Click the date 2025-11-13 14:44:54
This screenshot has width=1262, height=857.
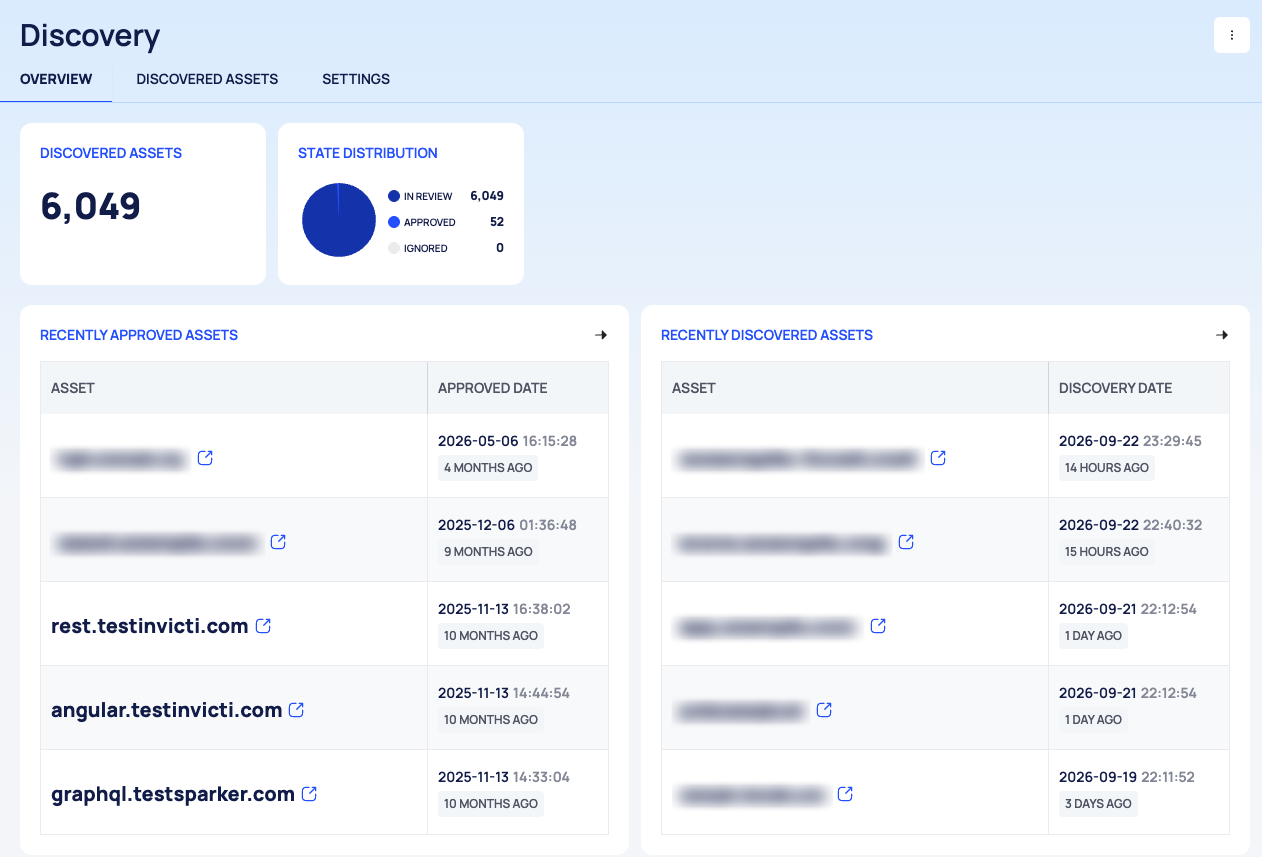click(504, 693)
